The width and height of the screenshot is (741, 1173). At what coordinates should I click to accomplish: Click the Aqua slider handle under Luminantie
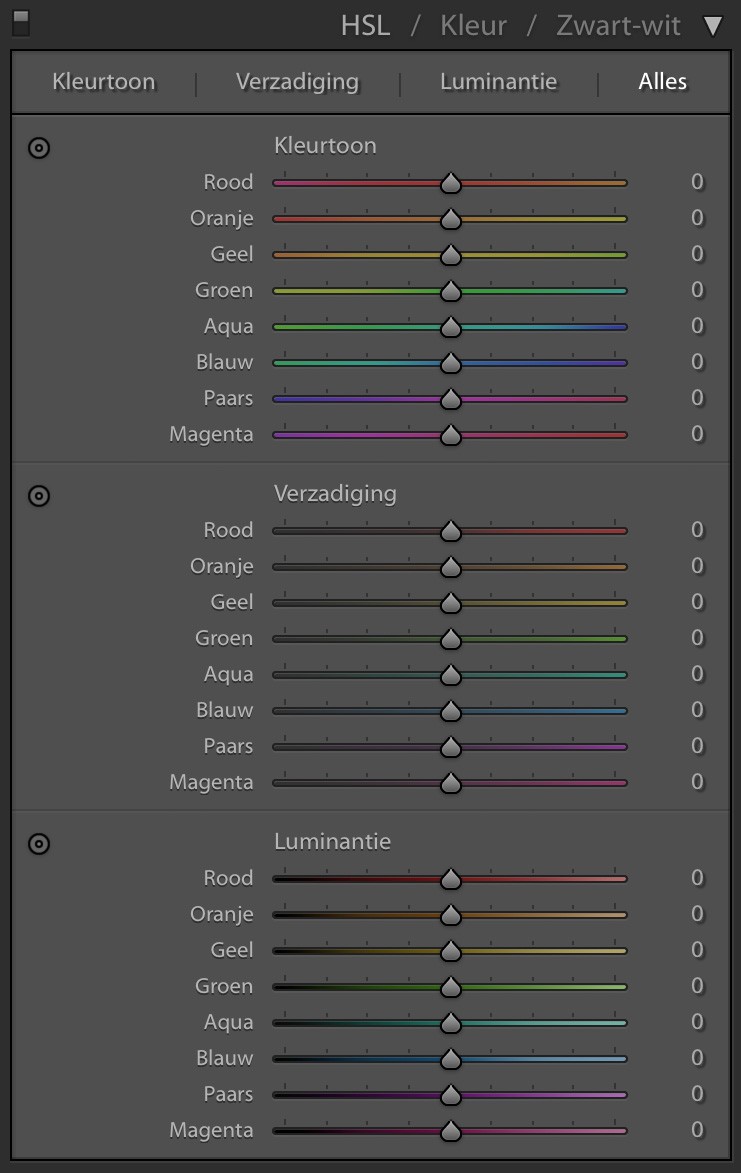[451, 1022]
